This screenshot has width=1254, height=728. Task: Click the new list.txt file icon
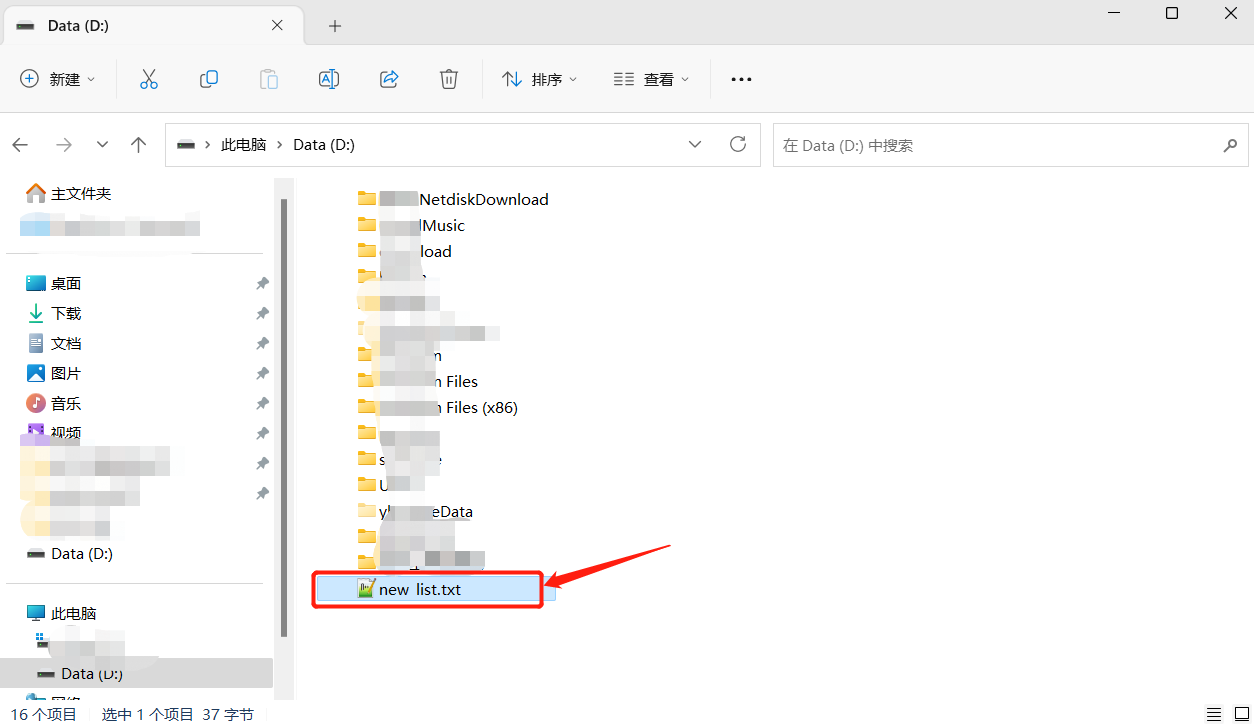(x=366, y=589)
